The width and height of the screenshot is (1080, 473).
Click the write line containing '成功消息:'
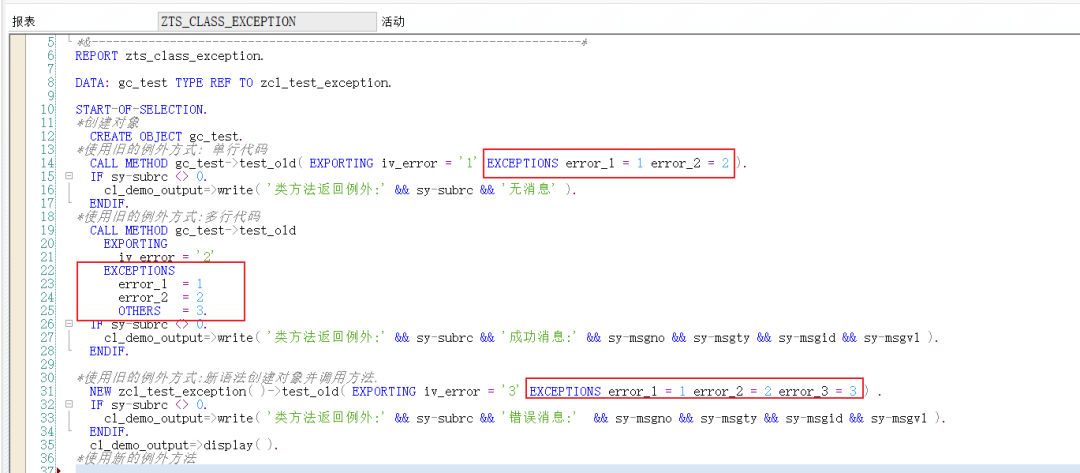522,337
